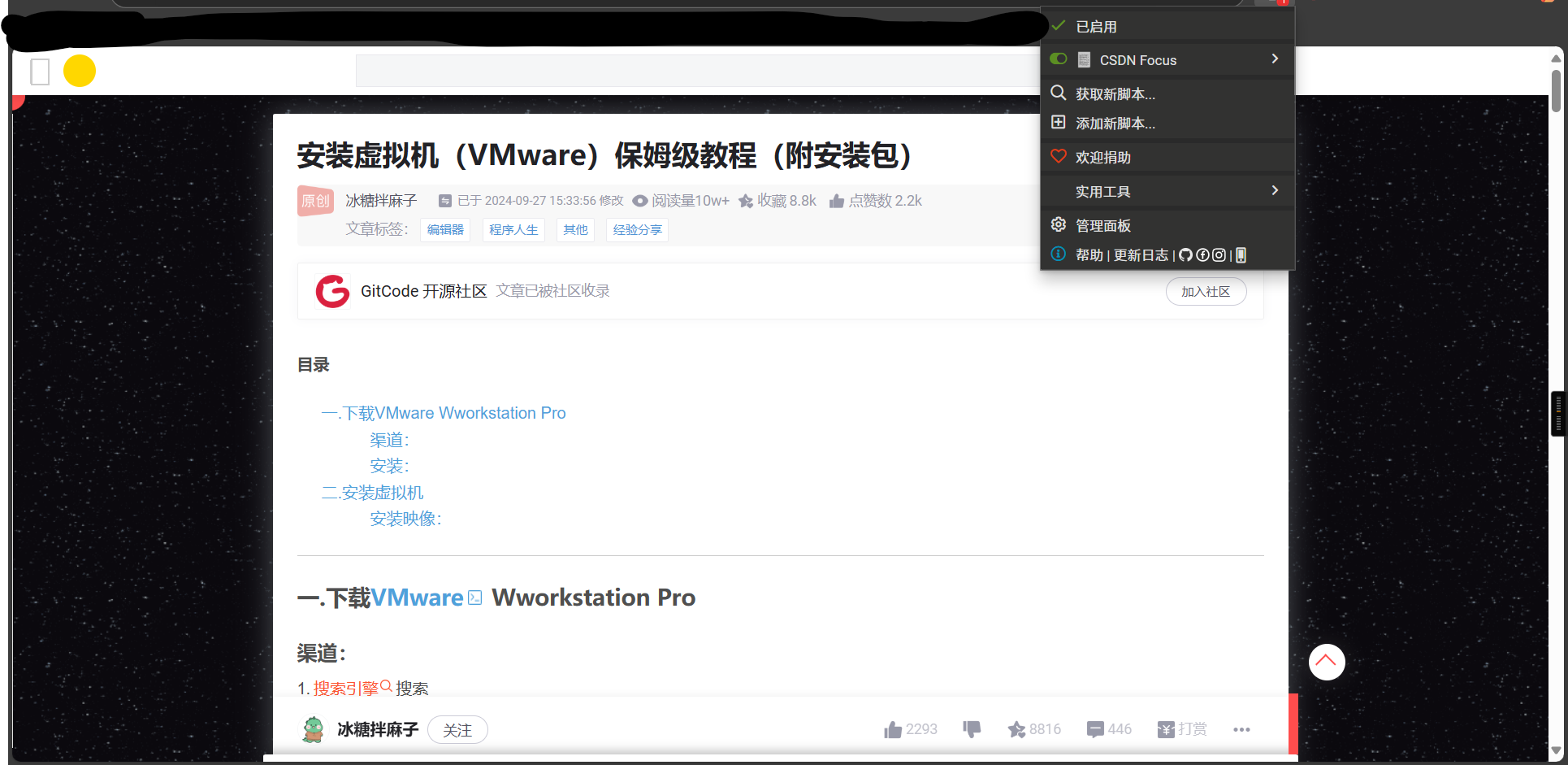1568x765 pixels.
Task: Select the 欢迎捐助 donate entry
Action: coord(1167,157)
